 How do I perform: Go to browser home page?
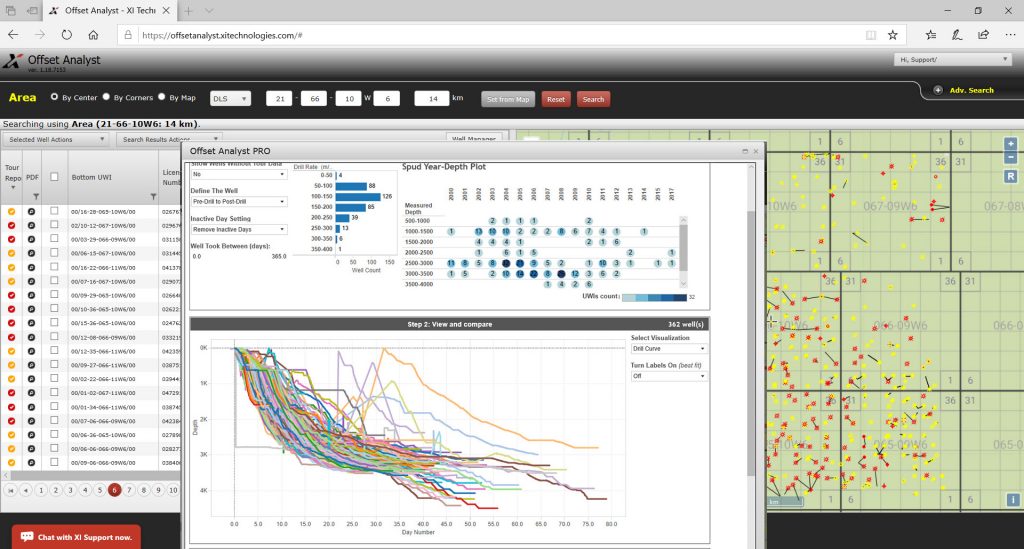(x=93, y=35)
